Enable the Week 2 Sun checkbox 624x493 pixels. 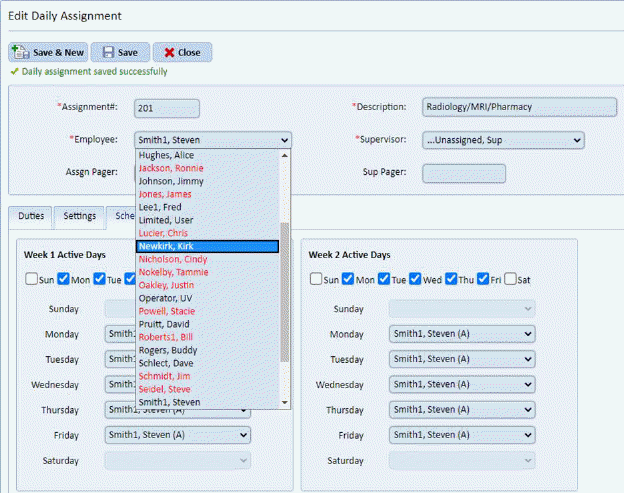click(x=316, y=279)
